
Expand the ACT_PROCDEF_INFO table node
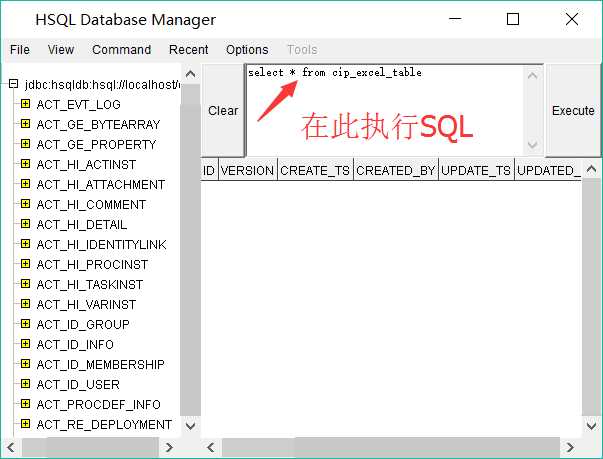25,404
